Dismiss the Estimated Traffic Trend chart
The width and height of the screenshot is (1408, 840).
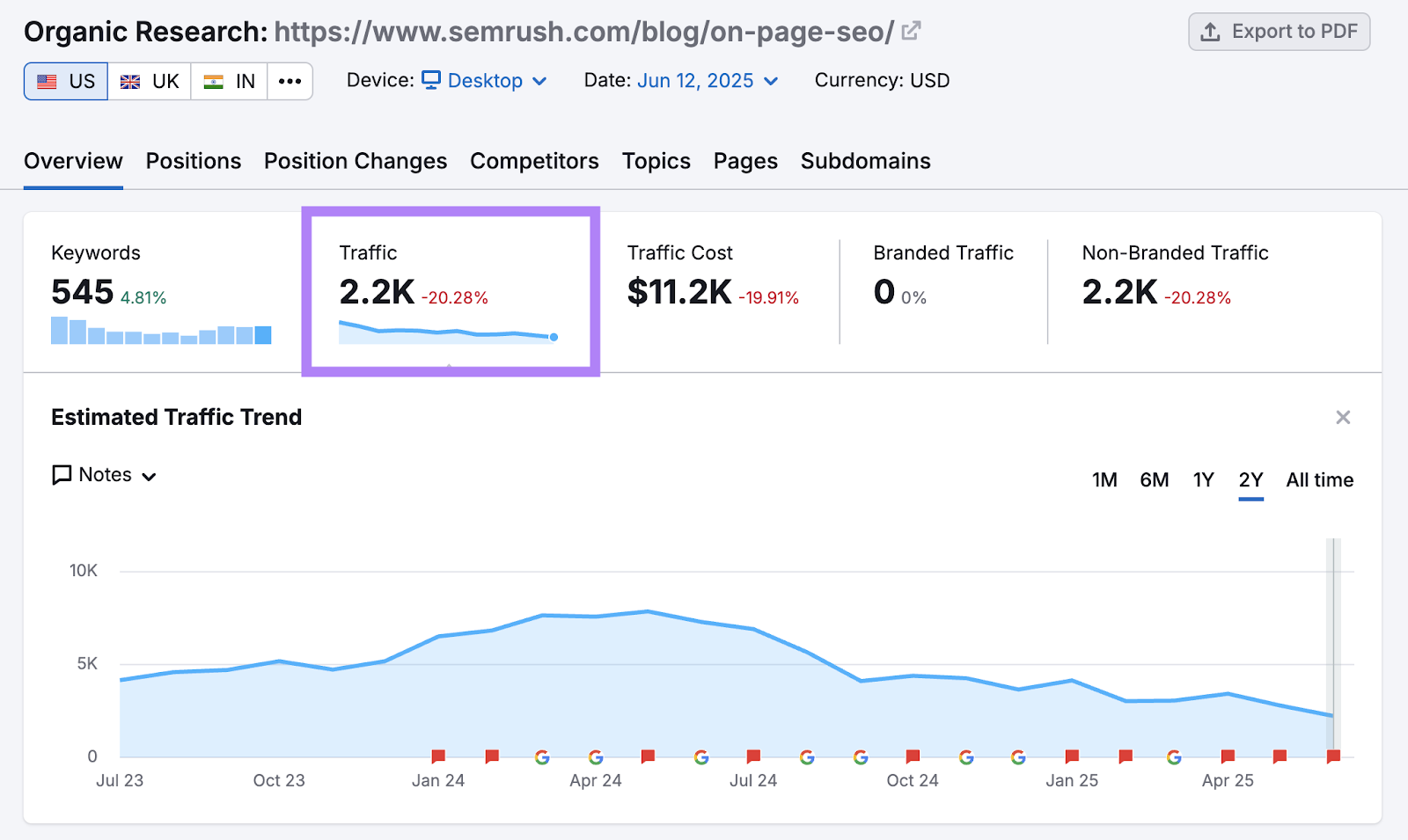[1343, 417]
